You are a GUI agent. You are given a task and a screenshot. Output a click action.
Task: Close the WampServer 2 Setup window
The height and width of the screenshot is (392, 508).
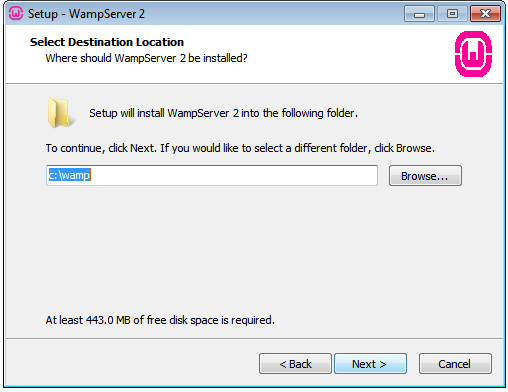(x=485, y=14)
